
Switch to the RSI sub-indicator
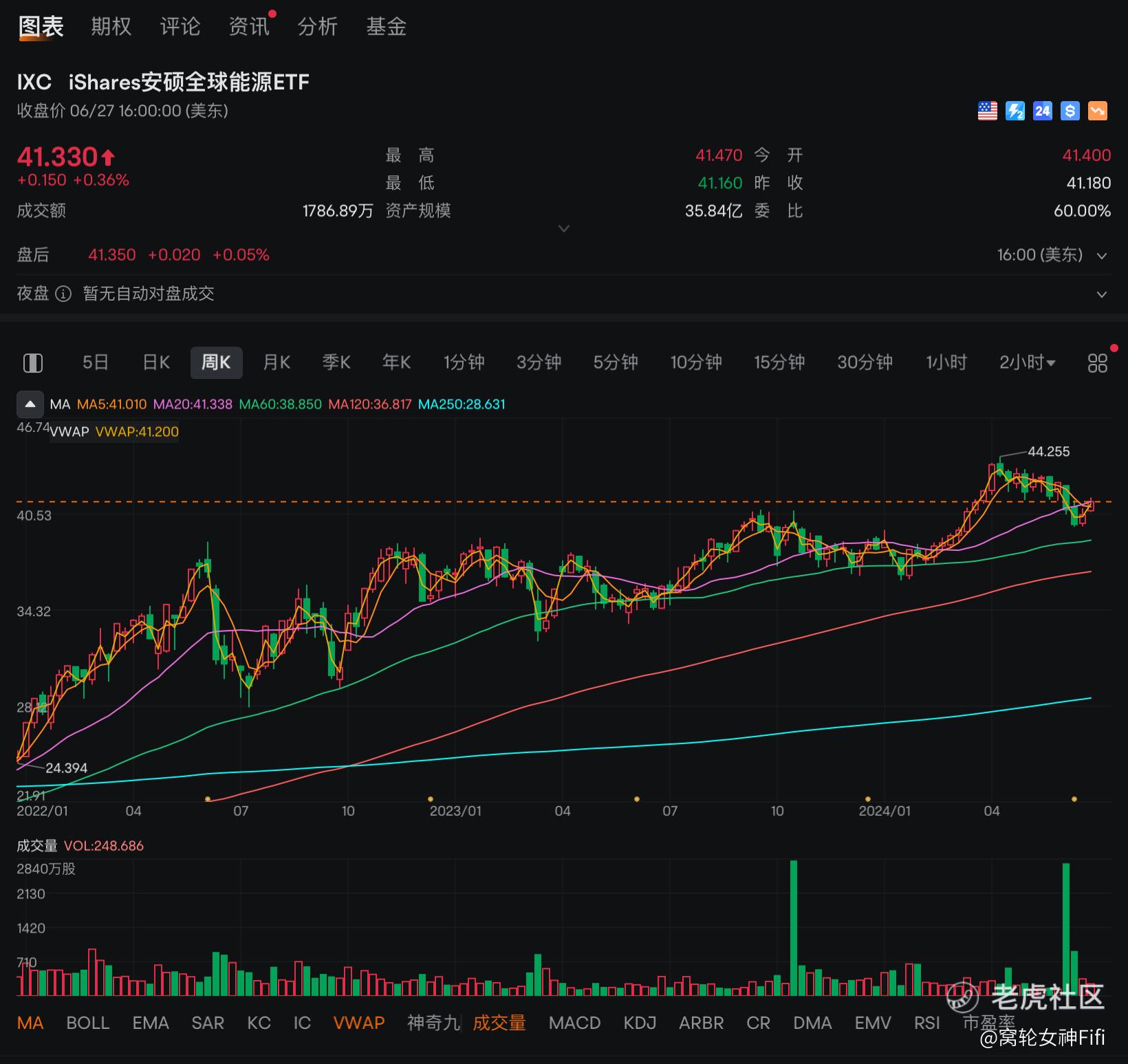pos(926,1023)
